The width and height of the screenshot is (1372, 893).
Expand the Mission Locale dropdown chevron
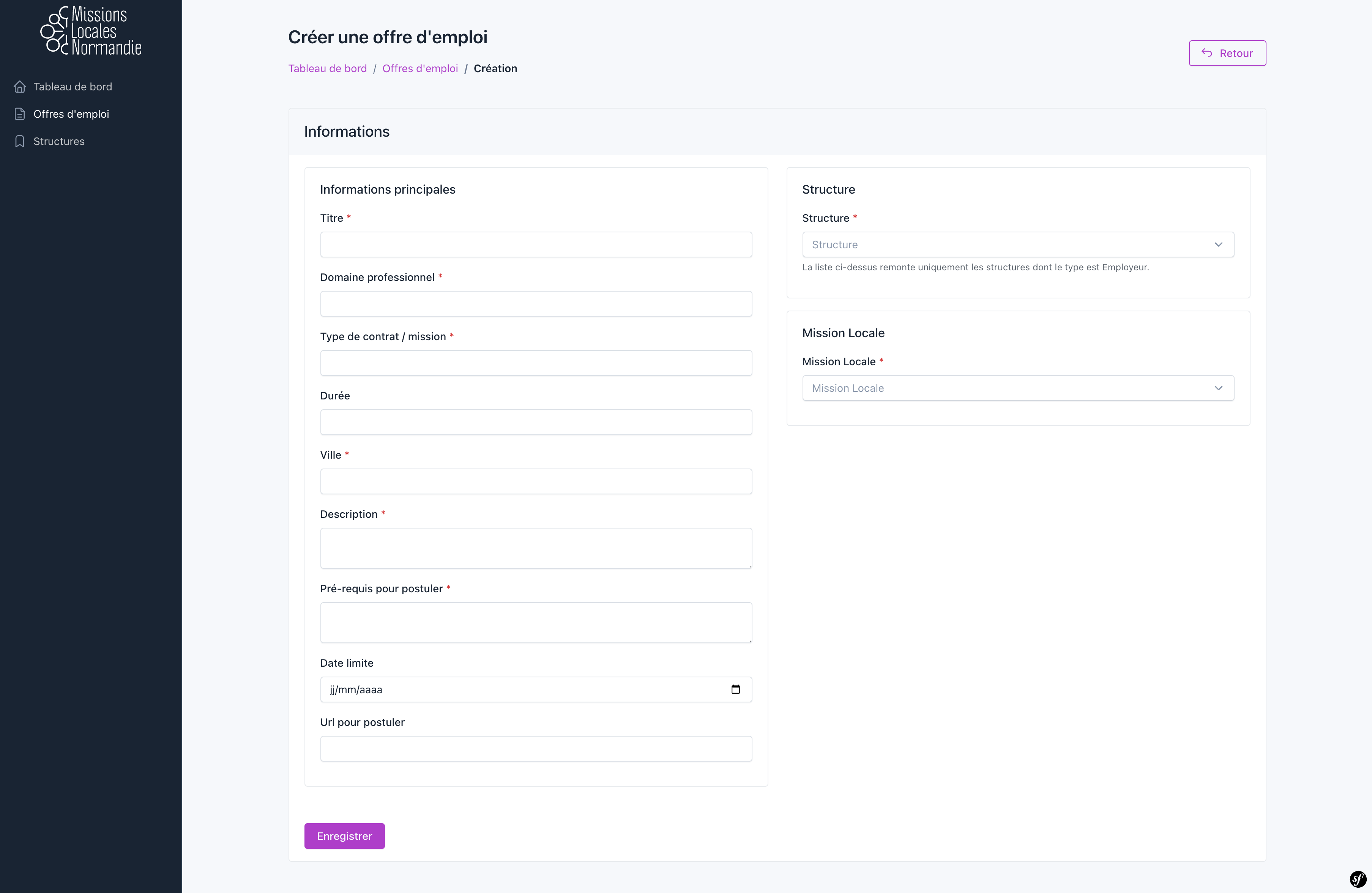click(1218, 388)
